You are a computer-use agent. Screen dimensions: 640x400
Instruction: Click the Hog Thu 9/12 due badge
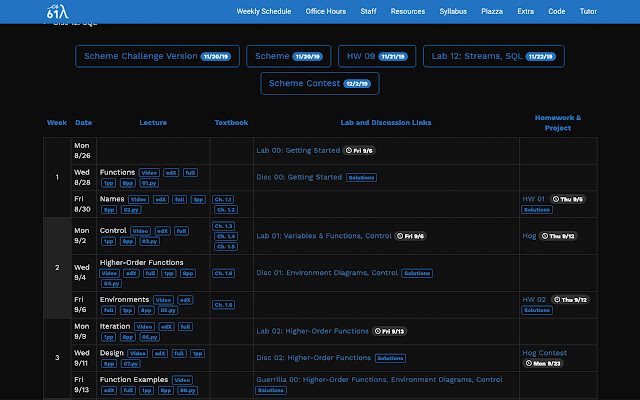(x=558, y=236)
